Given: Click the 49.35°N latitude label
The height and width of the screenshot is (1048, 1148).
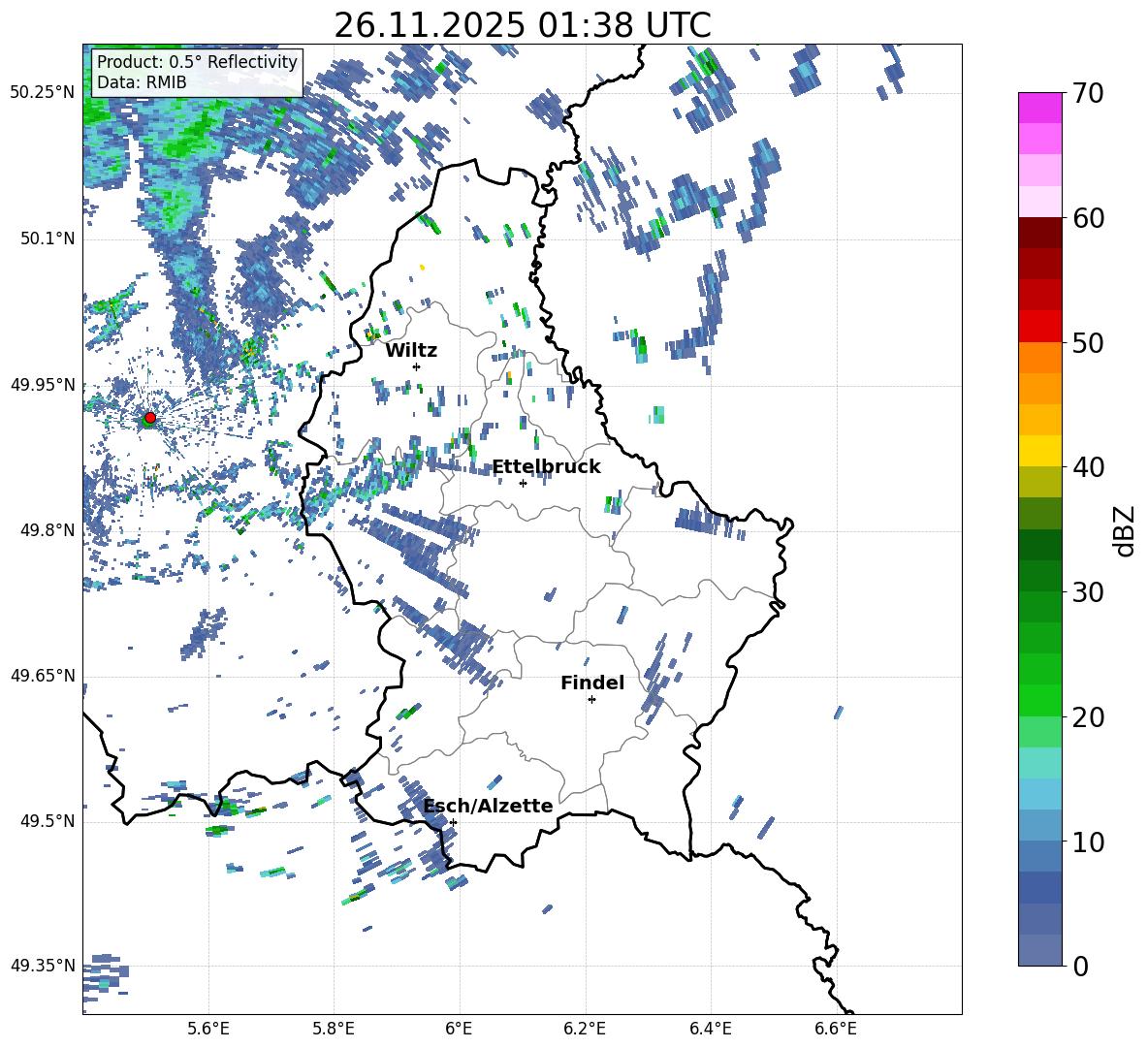Looking at the screenshot, I should pyautogui.click(x=43, y=966).
